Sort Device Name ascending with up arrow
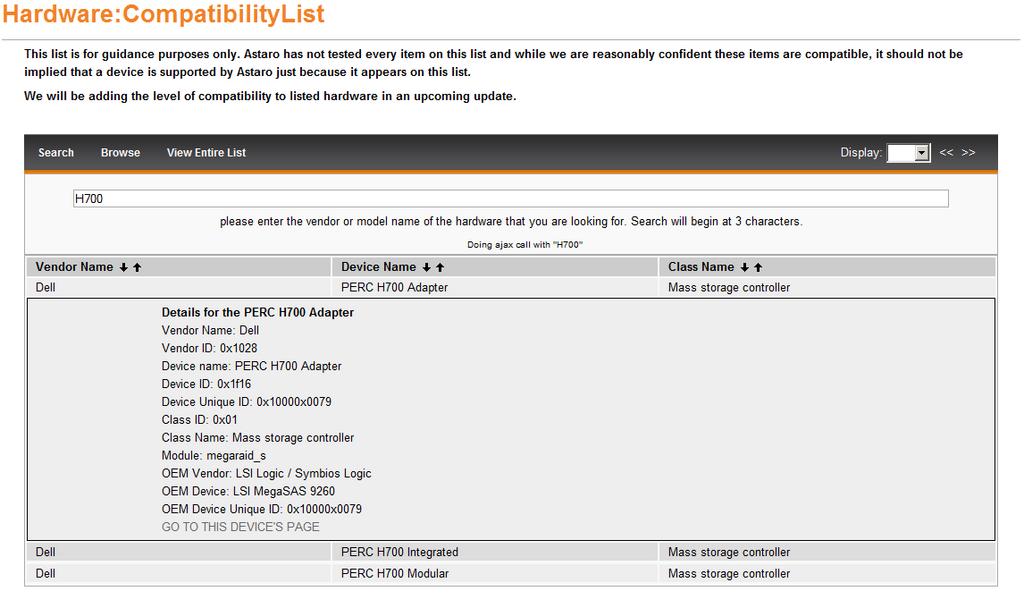 440,268
